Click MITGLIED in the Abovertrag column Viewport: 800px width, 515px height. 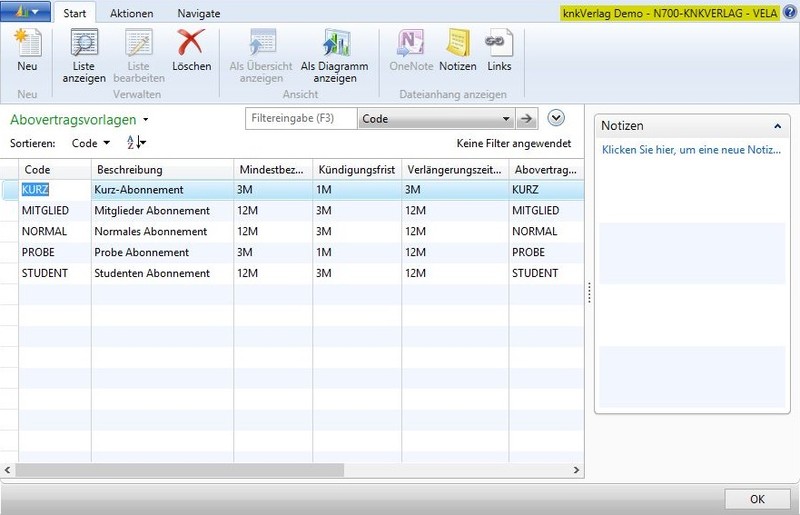pyautogui.click(x=546, y=210)
